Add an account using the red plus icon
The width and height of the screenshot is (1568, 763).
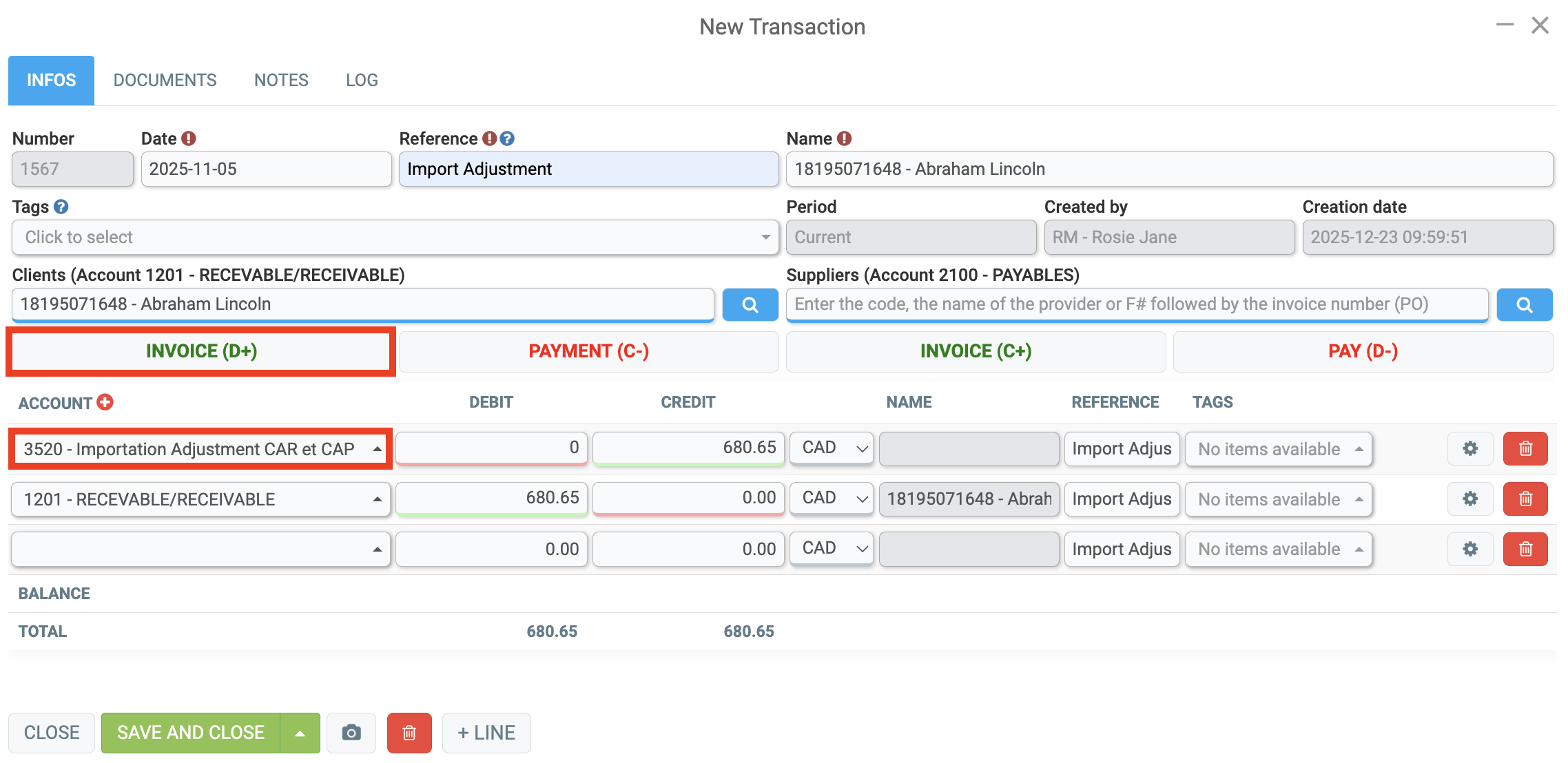(x=105, y=402)
